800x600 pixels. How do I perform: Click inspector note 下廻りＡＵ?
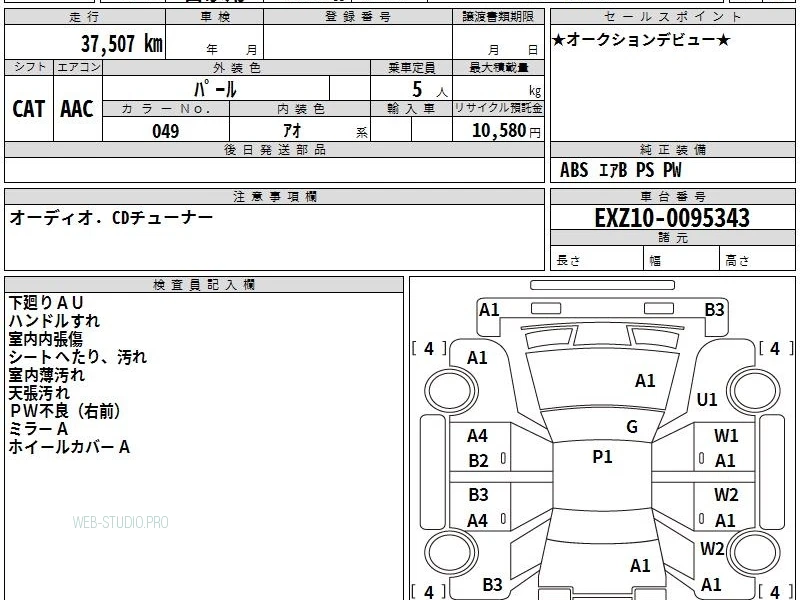(x=46, y=303)
